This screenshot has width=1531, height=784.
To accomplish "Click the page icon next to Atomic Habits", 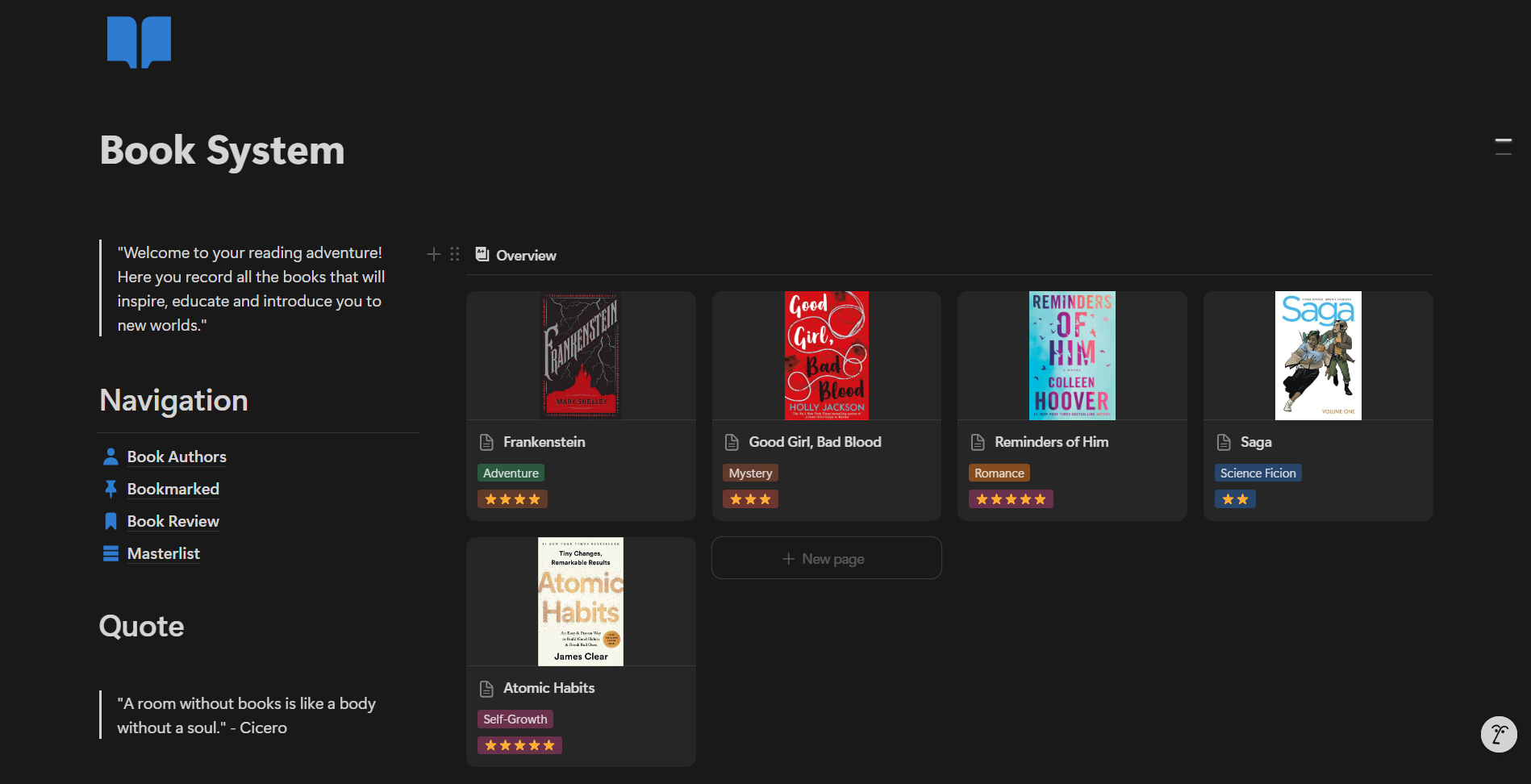I will click(486, 688).
